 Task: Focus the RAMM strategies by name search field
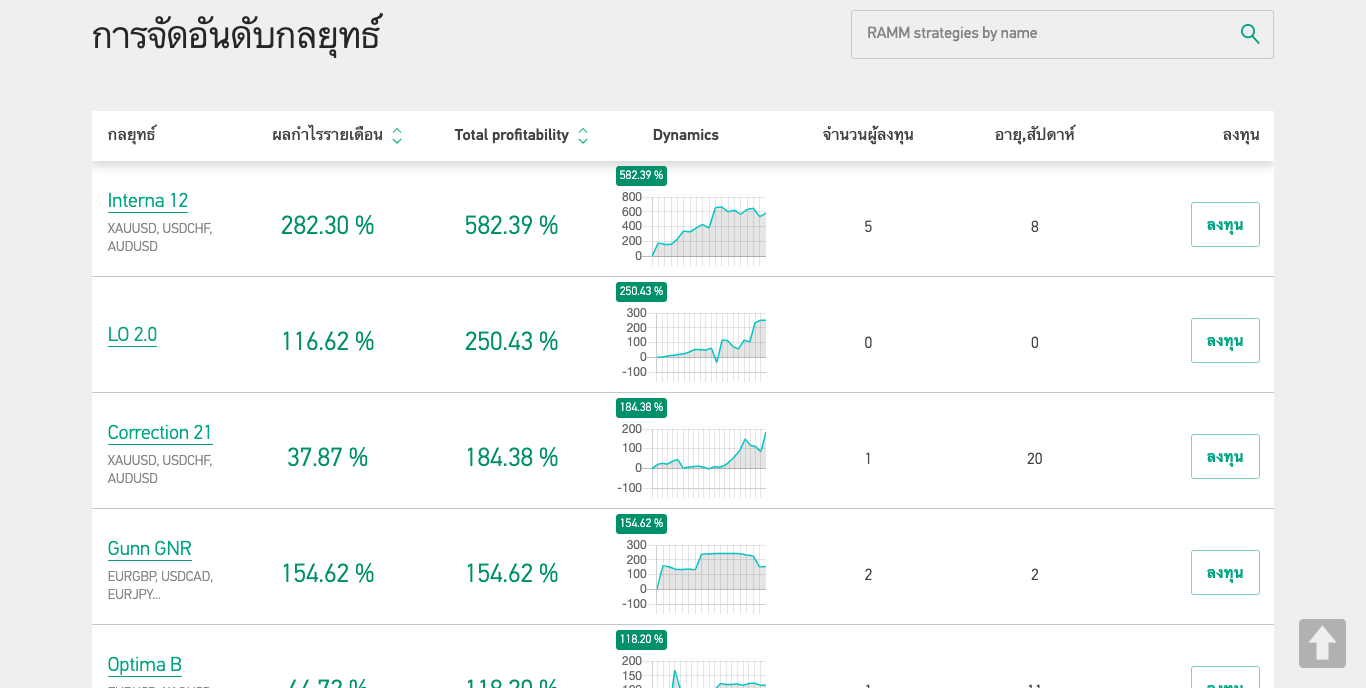pyautogui.click(x=1062, y=34)
